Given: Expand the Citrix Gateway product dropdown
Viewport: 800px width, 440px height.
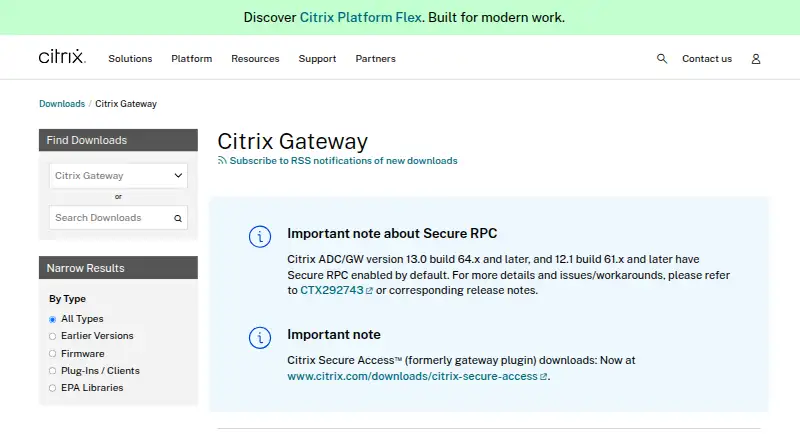Looking at the screenshot, I should click(x=118, y=176).
